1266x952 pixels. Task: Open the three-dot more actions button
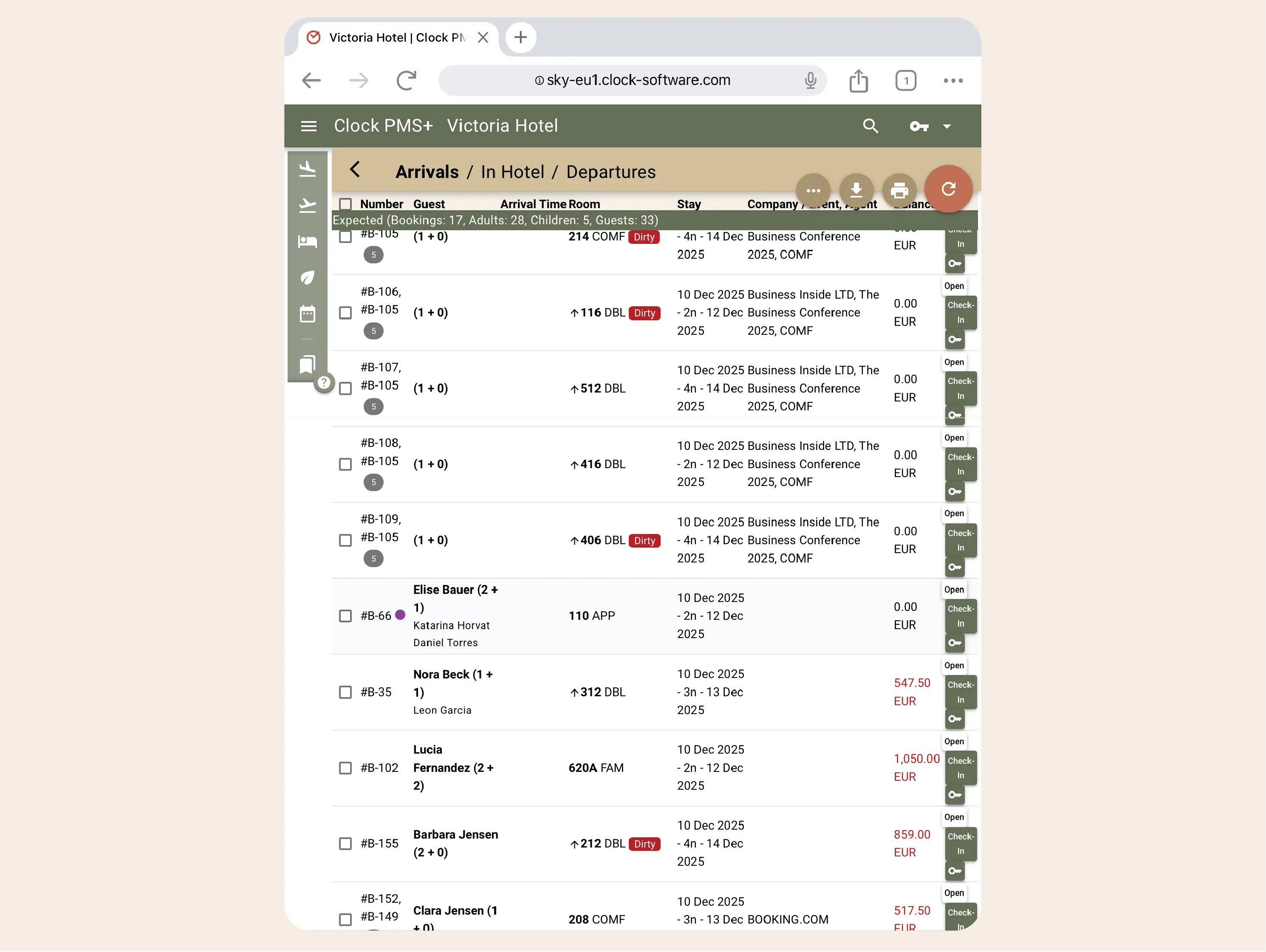(x=813, y=190)
